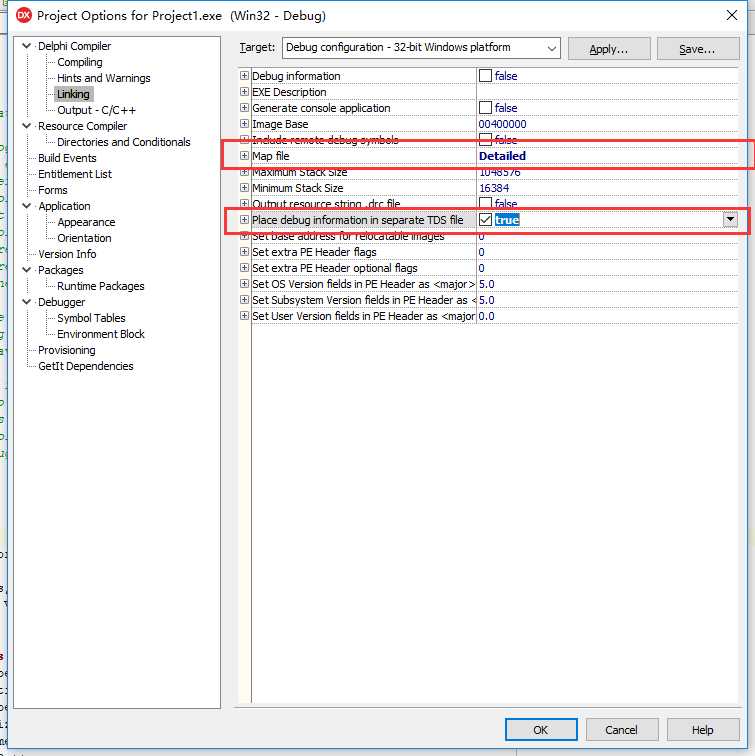Open the Target configuration combo box
This screenshot has width=755, height=756.
[421, 48]
